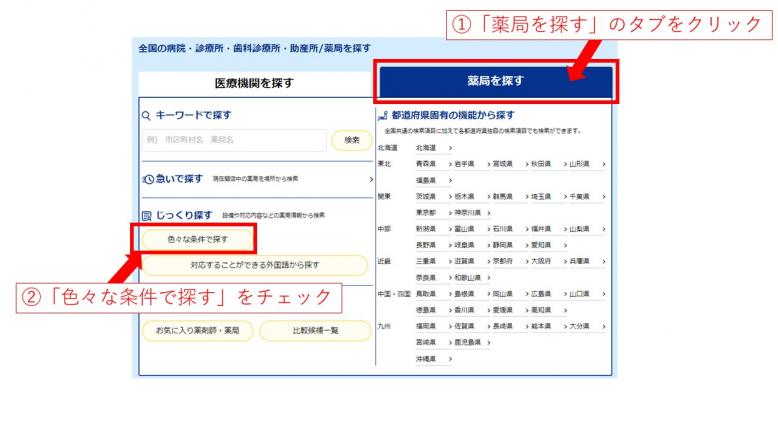778x438 pixels.
Task: Select 石川県 prefecture link
Action: pyautogui.click(x=511, y=229)
